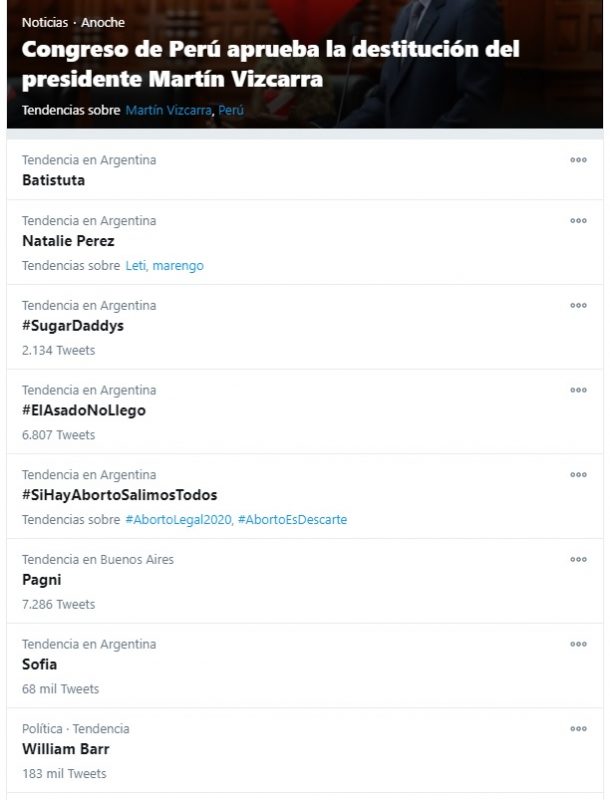610x800 pixels.
Task: Open the Martín Vizcarra trend link
Action: (x=168, y=110)
